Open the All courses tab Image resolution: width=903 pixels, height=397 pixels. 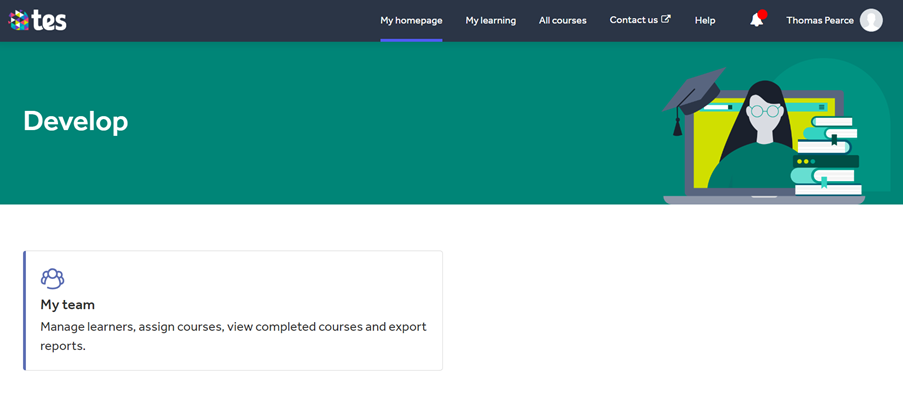tap(563, 21)
